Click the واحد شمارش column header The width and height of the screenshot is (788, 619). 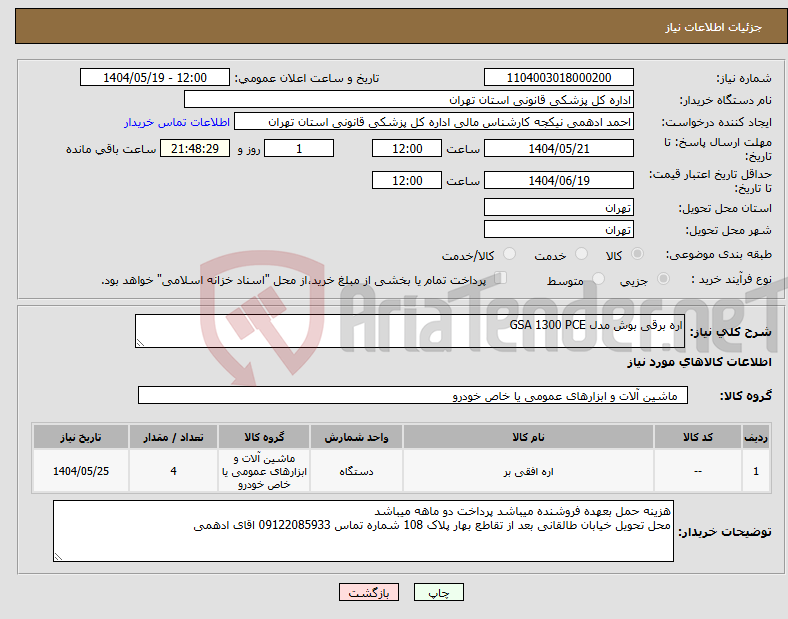(356, 437)
